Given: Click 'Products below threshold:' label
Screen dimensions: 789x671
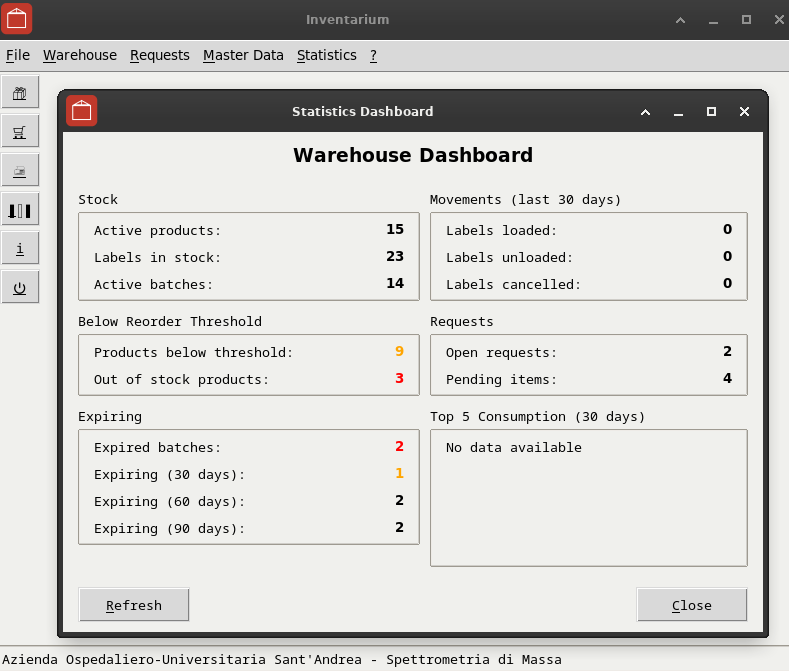Looking at the screenshot, I should tap(193, 352).
